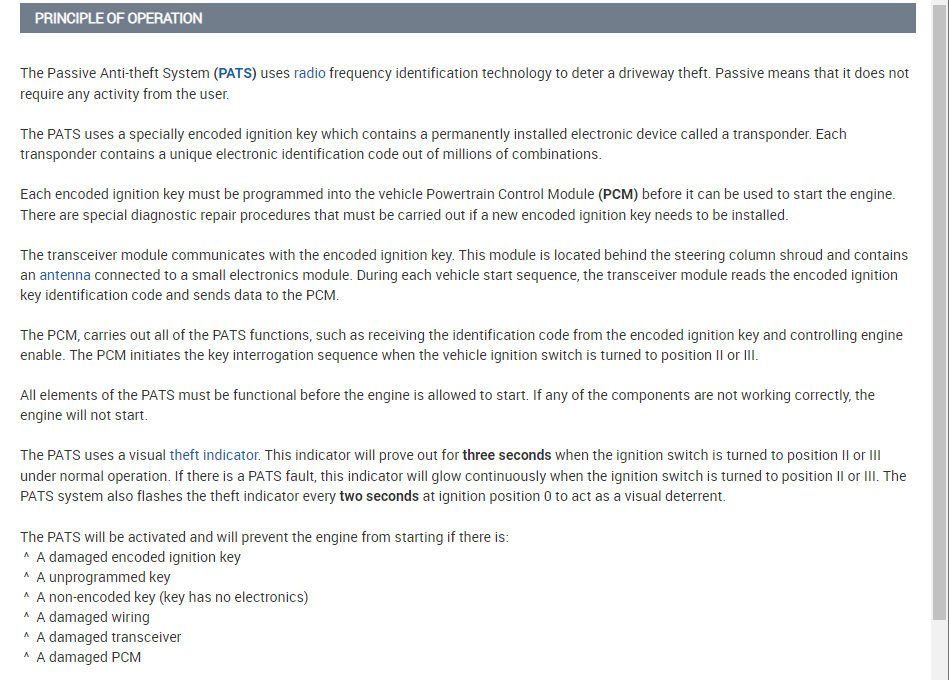Select the "A damaged wiring" bullet
This screenshot has height=680, width=949.
[93, 617]
